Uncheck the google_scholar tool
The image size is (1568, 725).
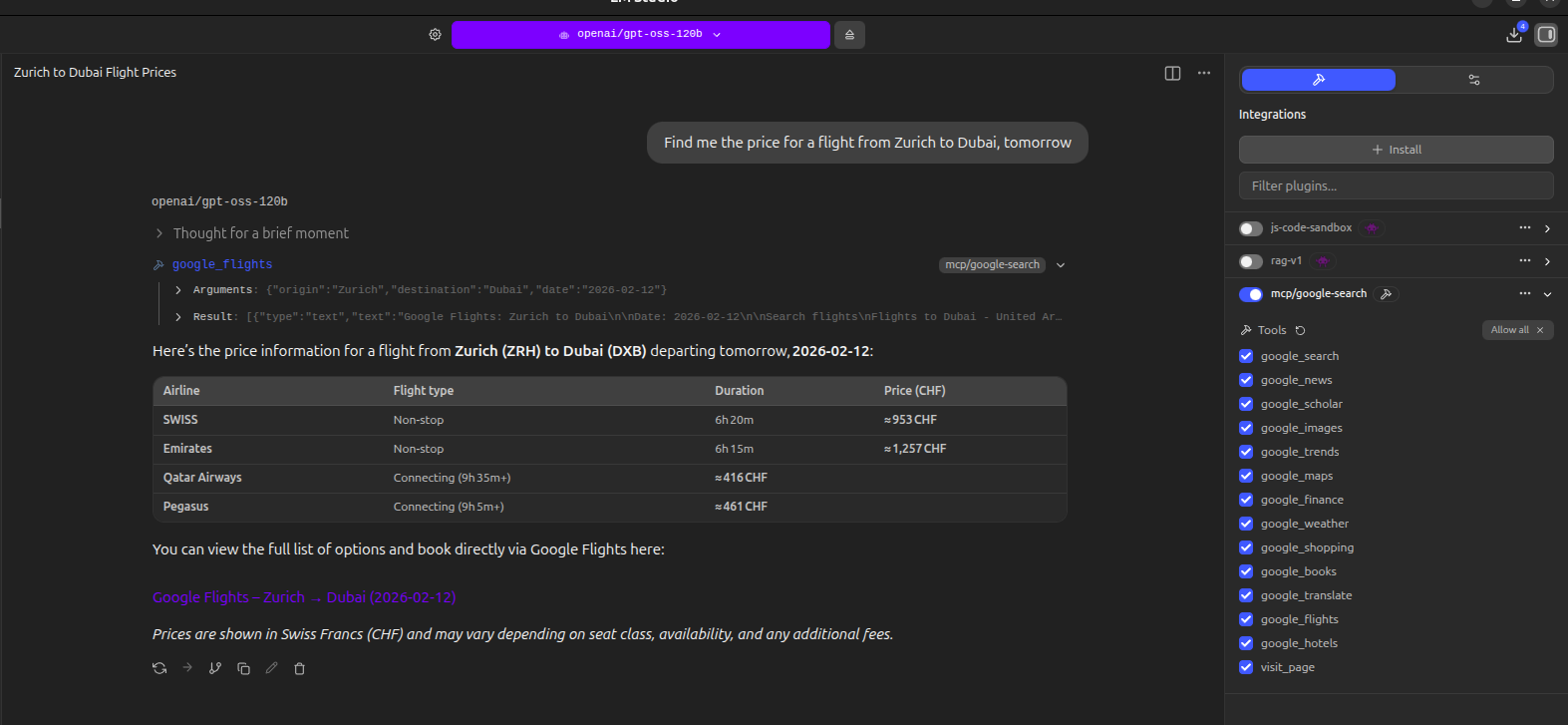[1246, 404]
